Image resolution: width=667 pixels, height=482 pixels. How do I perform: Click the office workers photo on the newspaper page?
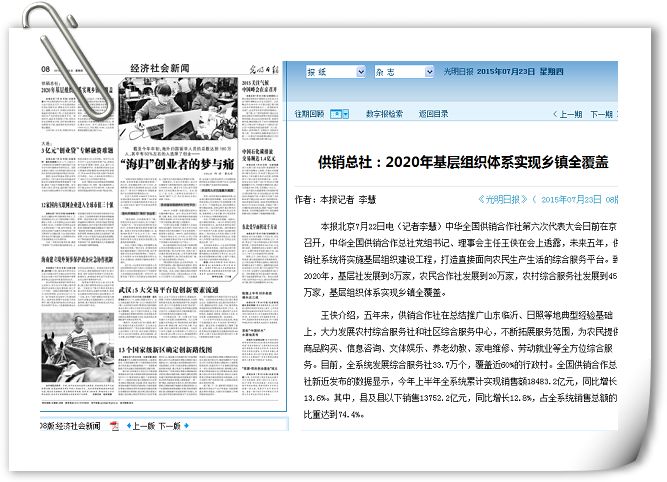tap(178, 108)
